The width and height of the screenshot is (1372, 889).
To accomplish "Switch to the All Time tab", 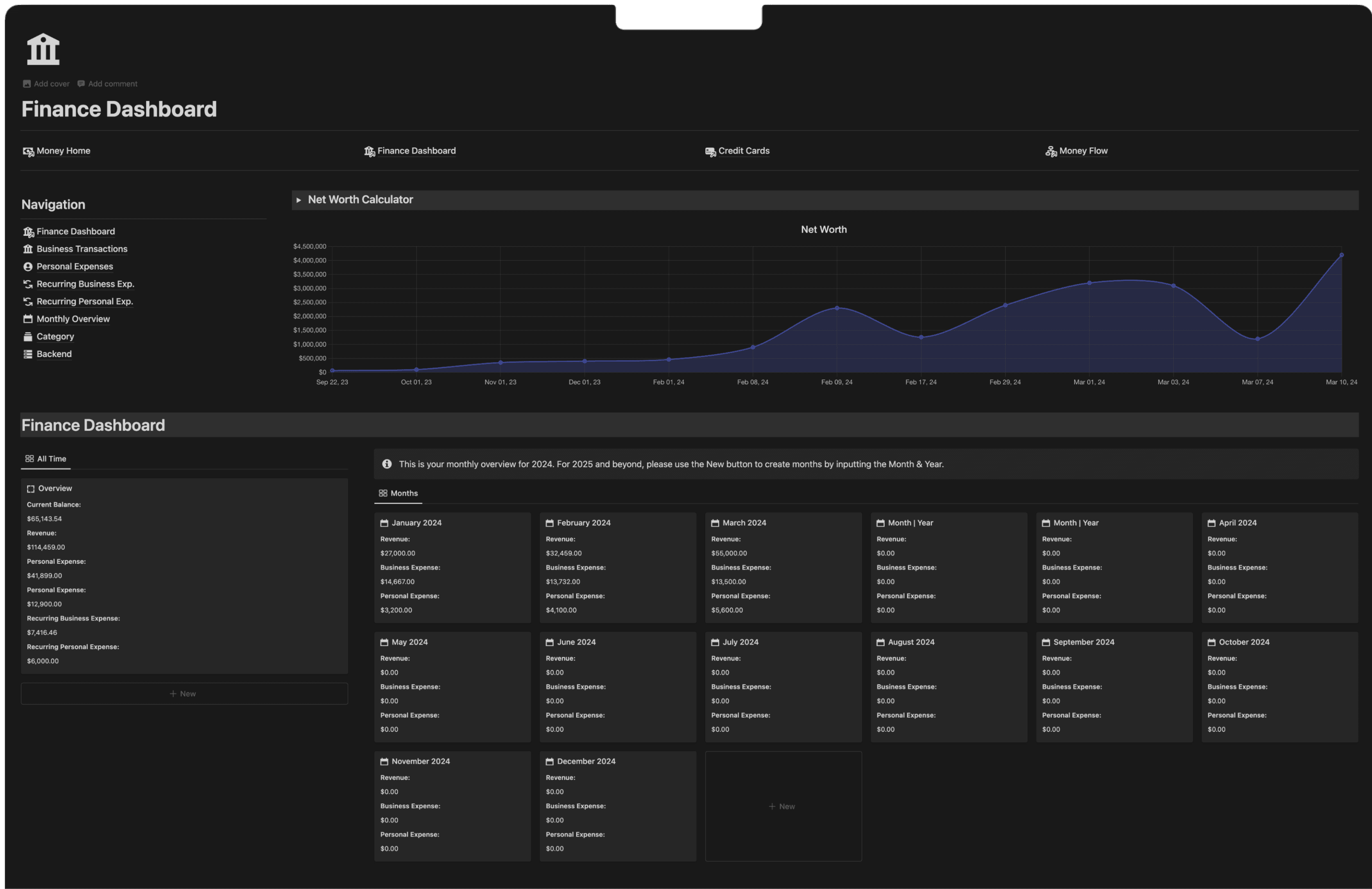I will (x=46, y=459).
